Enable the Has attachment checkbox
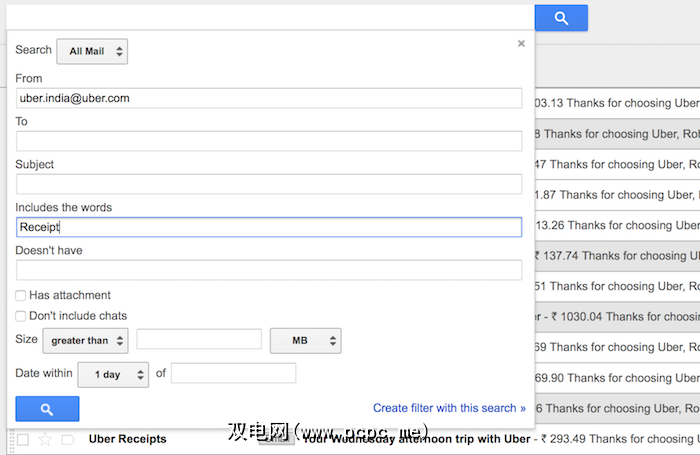Image resolution: width=700 pixels, height=455 pixels. [x=21, y=296]
